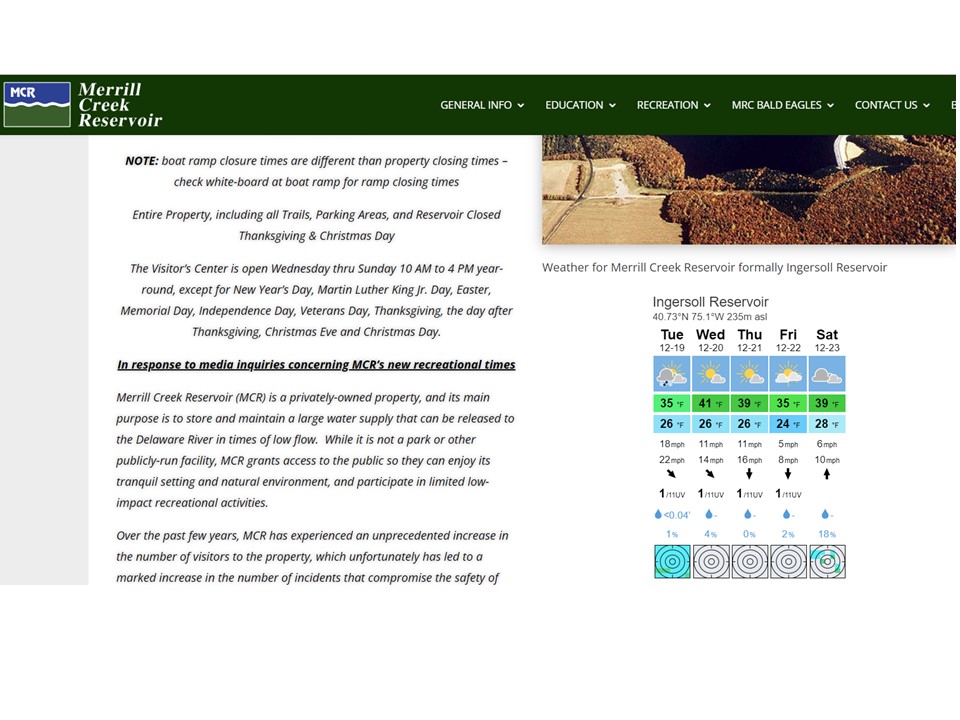Click the Friday sun-and-clouds weather icon
Image resolution: width=960 pixels, height=720 pixels.
coord(788,374)
